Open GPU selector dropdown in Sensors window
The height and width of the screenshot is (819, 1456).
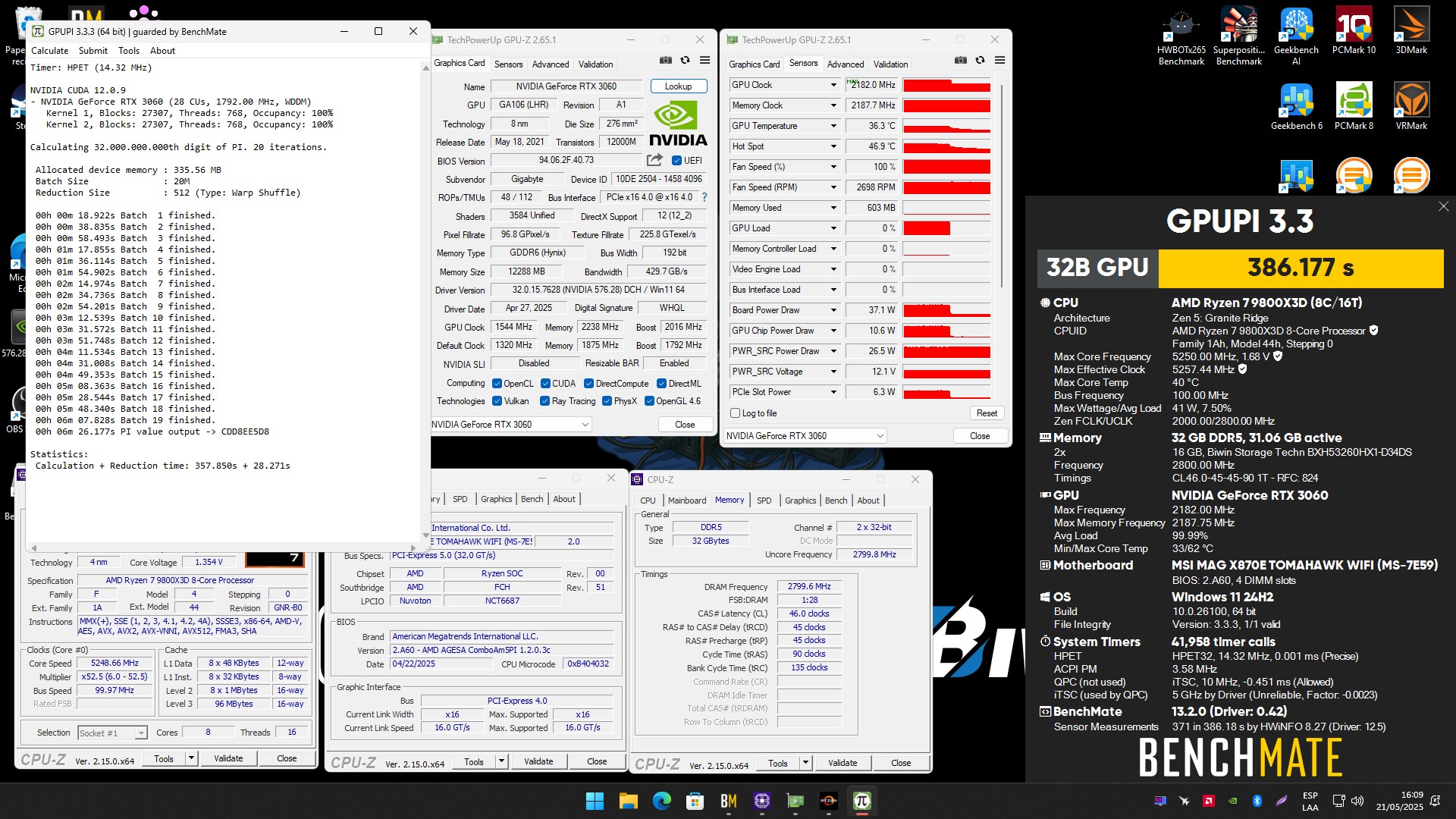(x=805, y=436)
